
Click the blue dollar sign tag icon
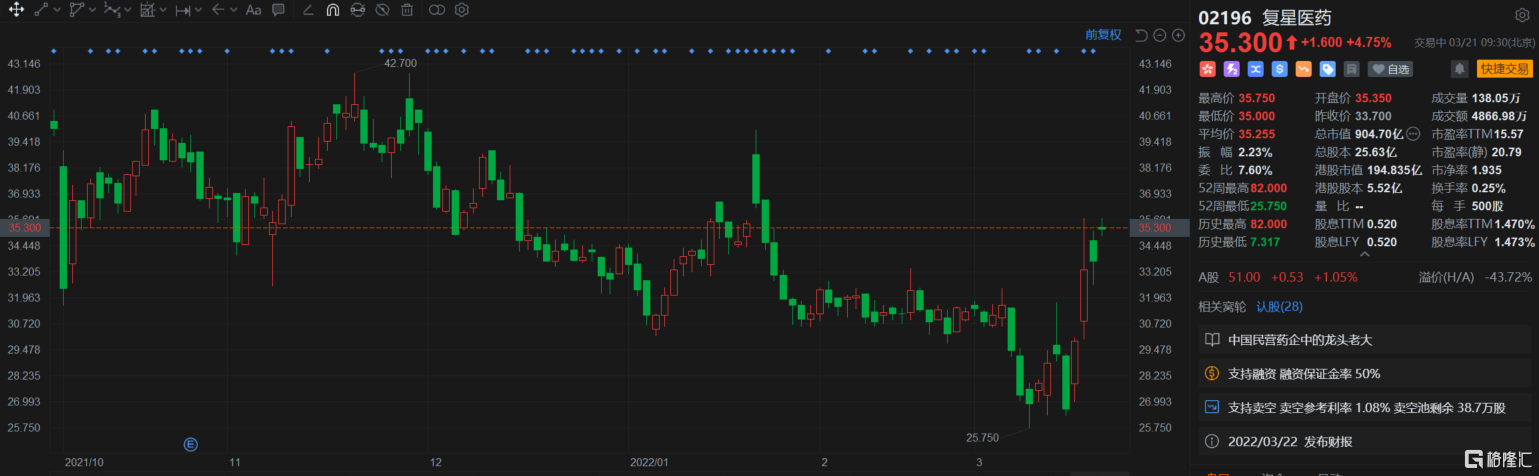coord(1279,69)
